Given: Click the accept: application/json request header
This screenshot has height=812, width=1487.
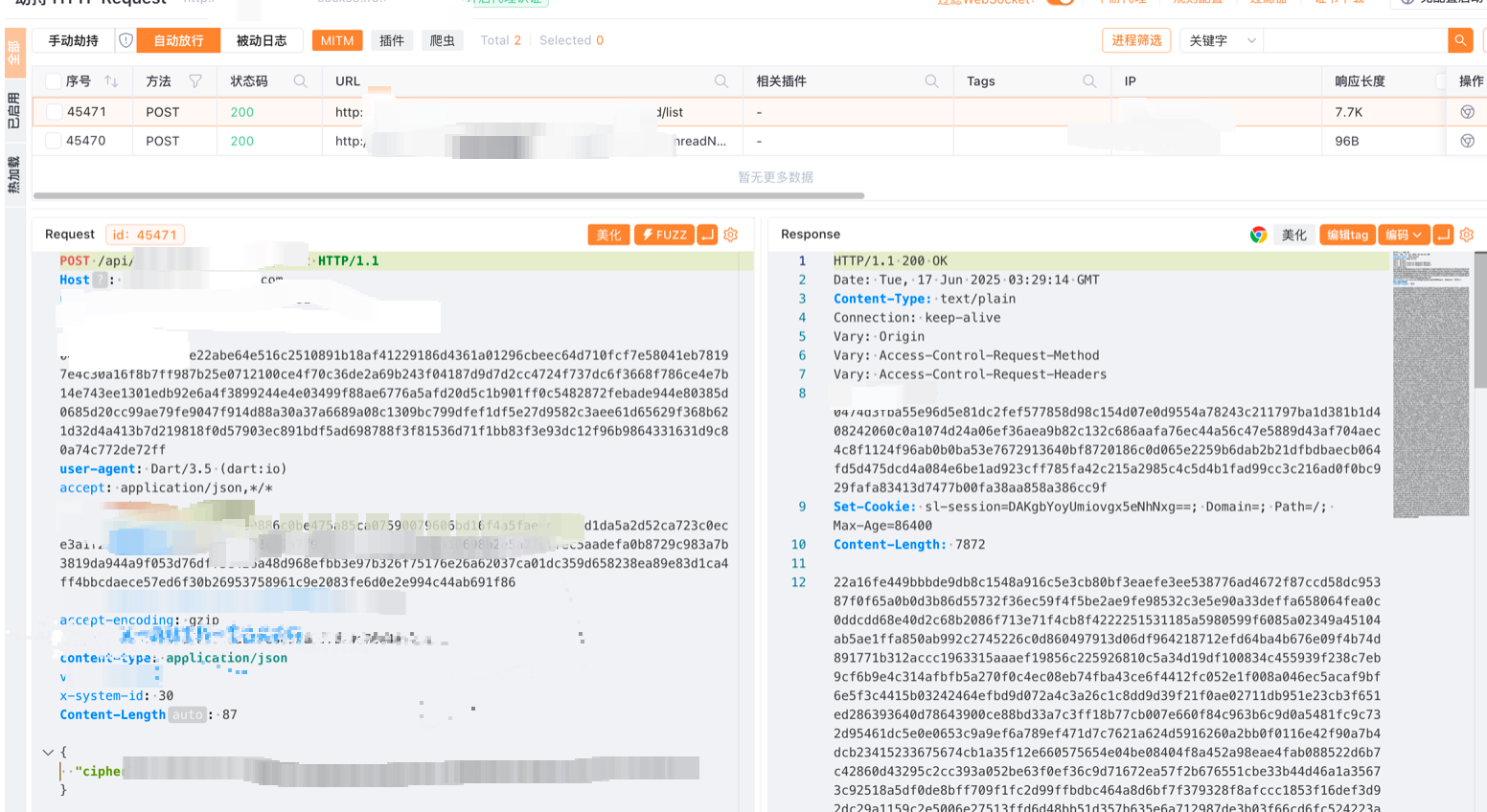Looking at the screenshot, I should coord(167,487).
